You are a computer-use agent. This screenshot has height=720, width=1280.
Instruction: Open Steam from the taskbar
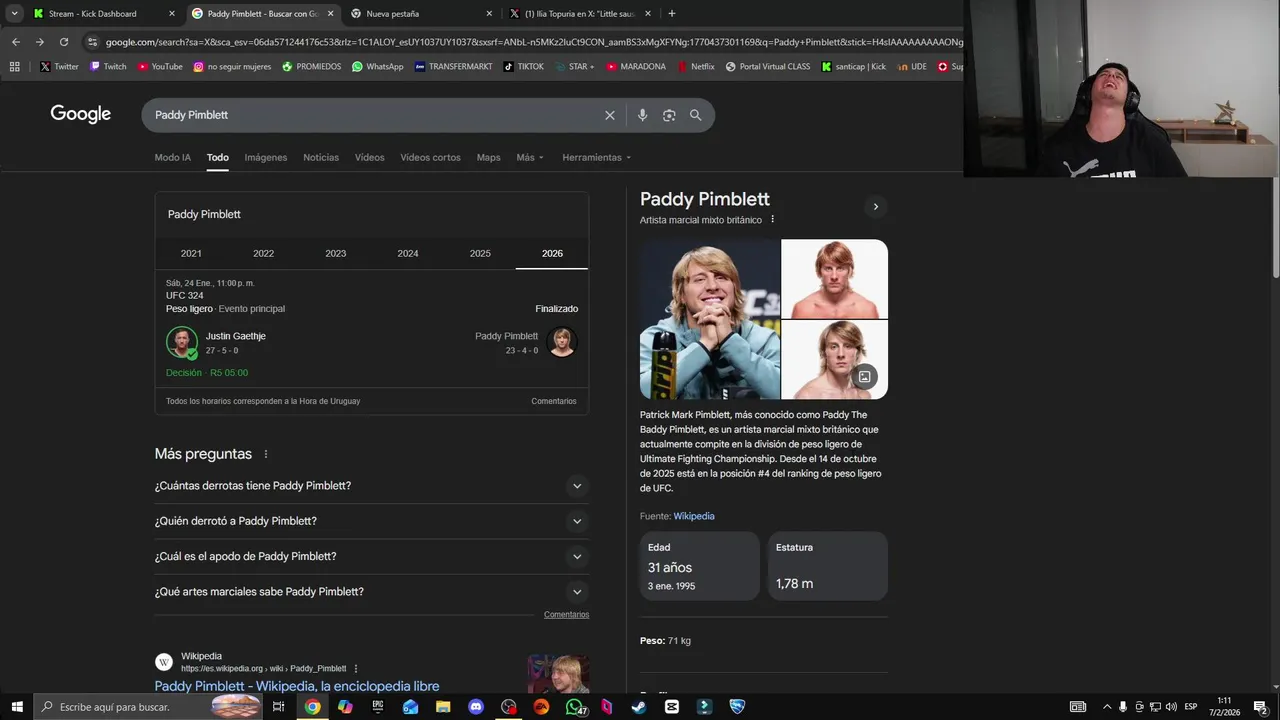point(639,707)
